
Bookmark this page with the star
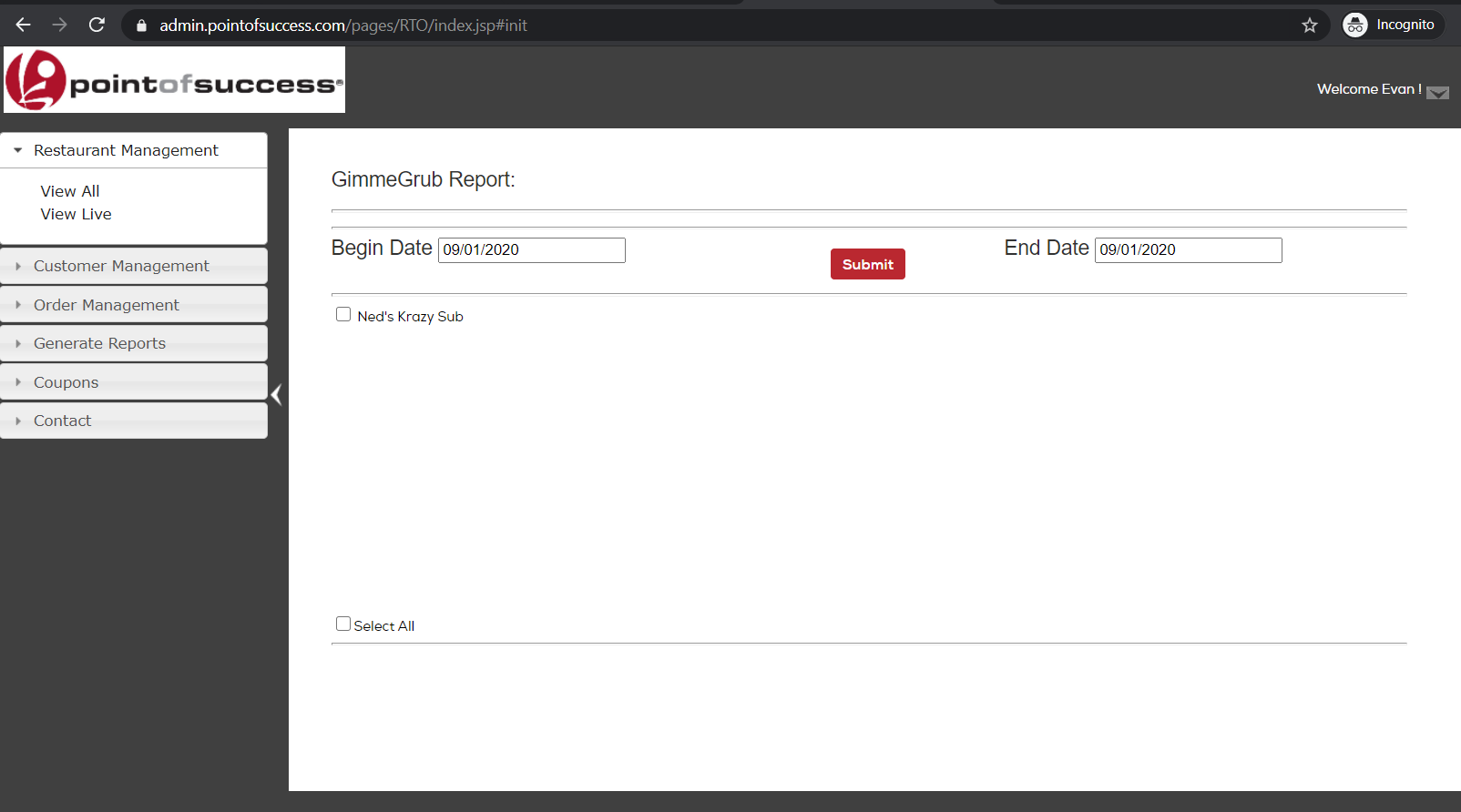tap(1310, 25)
